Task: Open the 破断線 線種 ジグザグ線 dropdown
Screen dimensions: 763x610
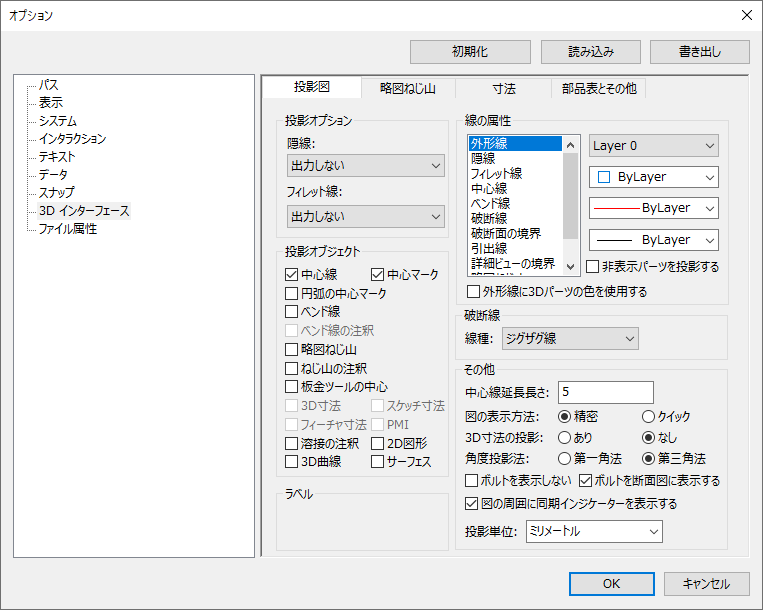Action: click(570, 339)
